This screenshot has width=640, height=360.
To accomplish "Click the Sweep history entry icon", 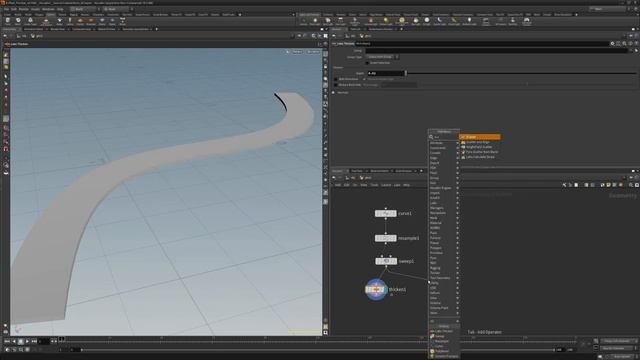I will point(432,336).
